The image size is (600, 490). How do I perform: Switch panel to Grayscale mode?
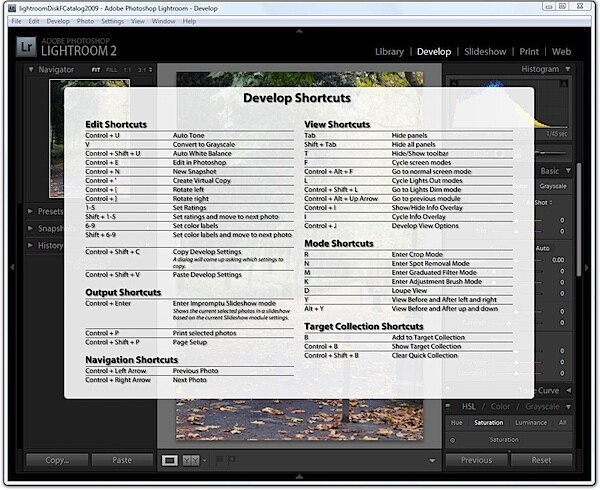pos(542,406)
